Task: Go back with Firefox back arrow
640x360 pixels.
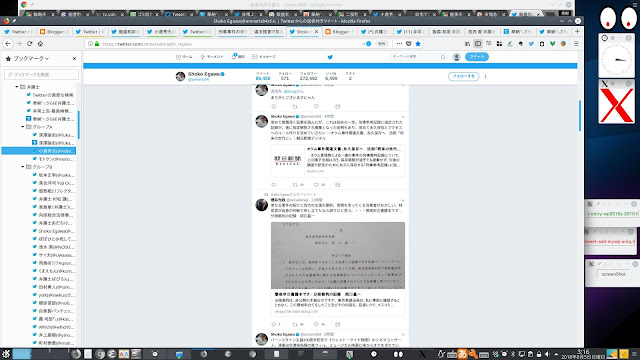Action: (8, 44)
